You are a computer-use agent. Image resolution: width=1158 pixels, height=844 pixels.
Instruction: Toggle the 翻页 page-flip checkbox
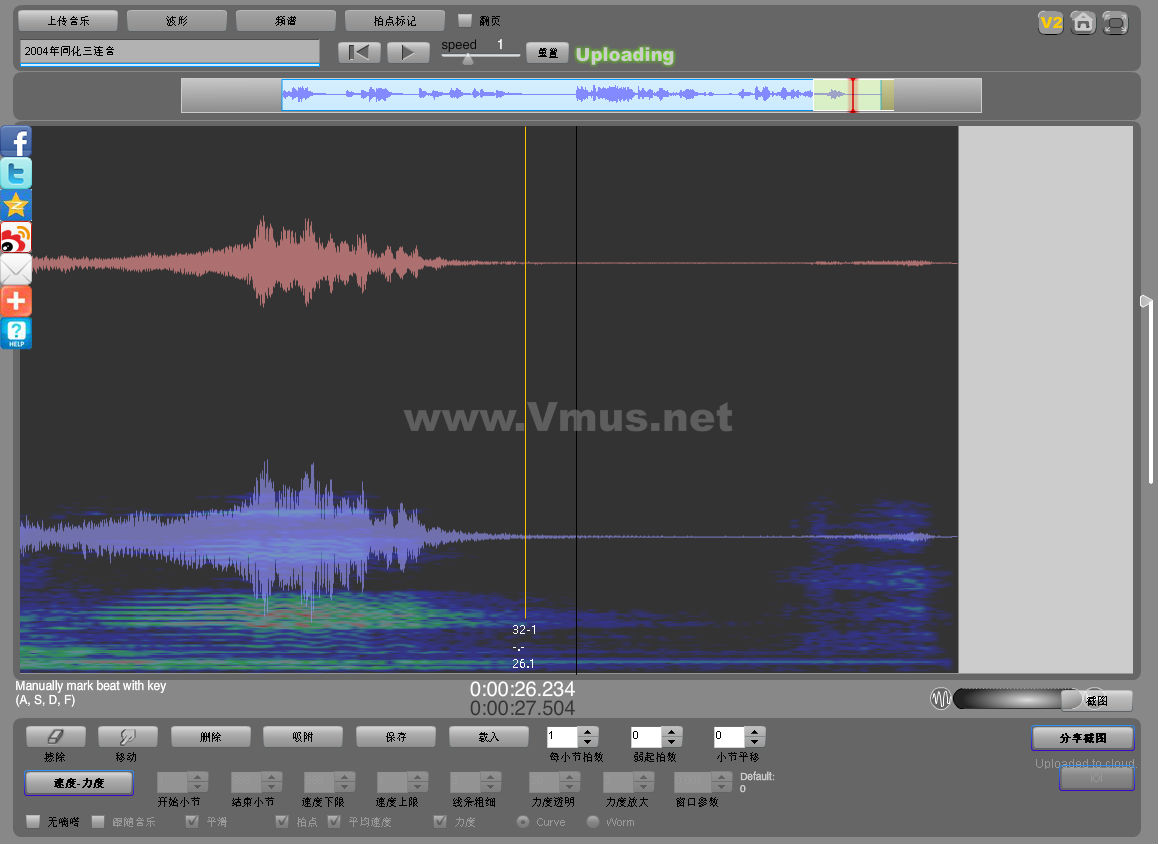point(464,20)
